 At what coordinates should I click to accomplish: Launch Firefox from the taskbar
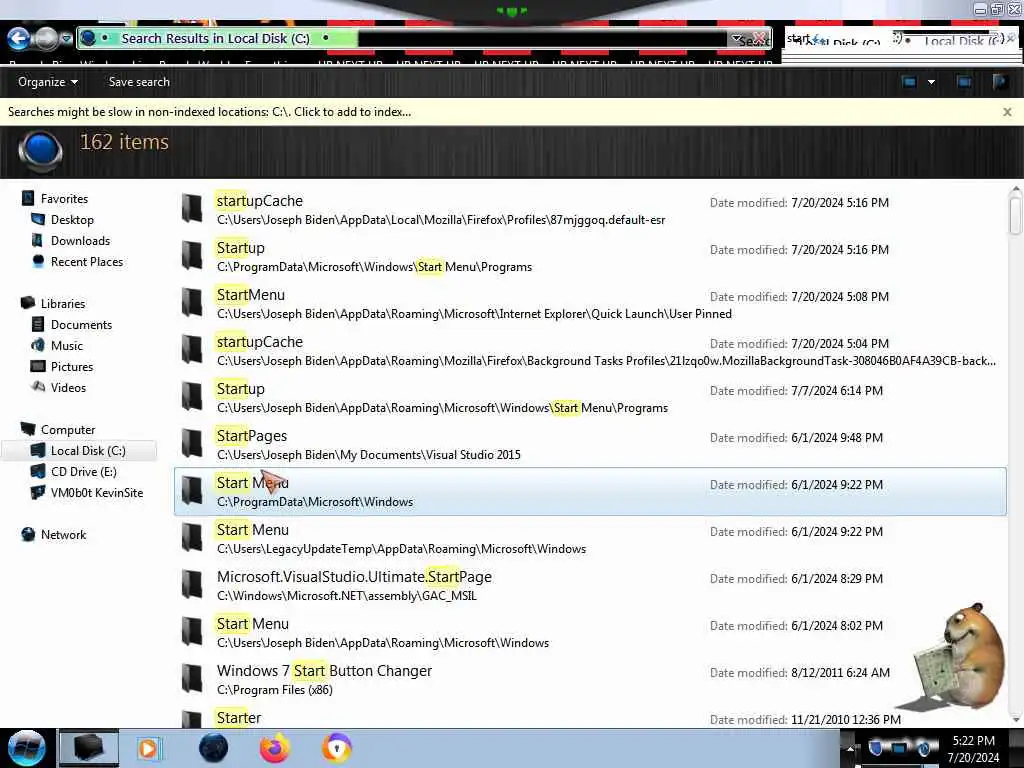(274, 748)
